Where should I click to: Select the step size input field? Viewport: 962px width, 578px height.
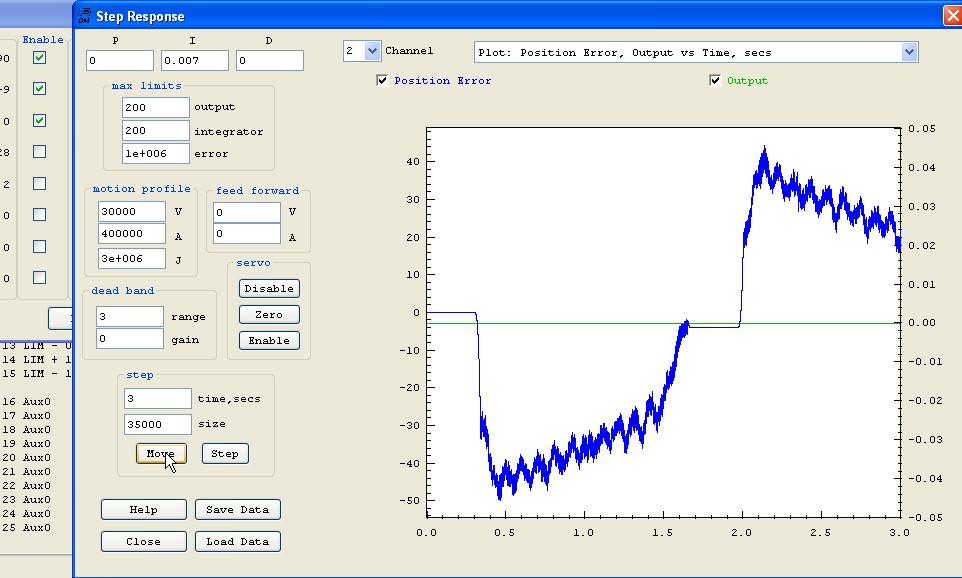click(157, 425)
